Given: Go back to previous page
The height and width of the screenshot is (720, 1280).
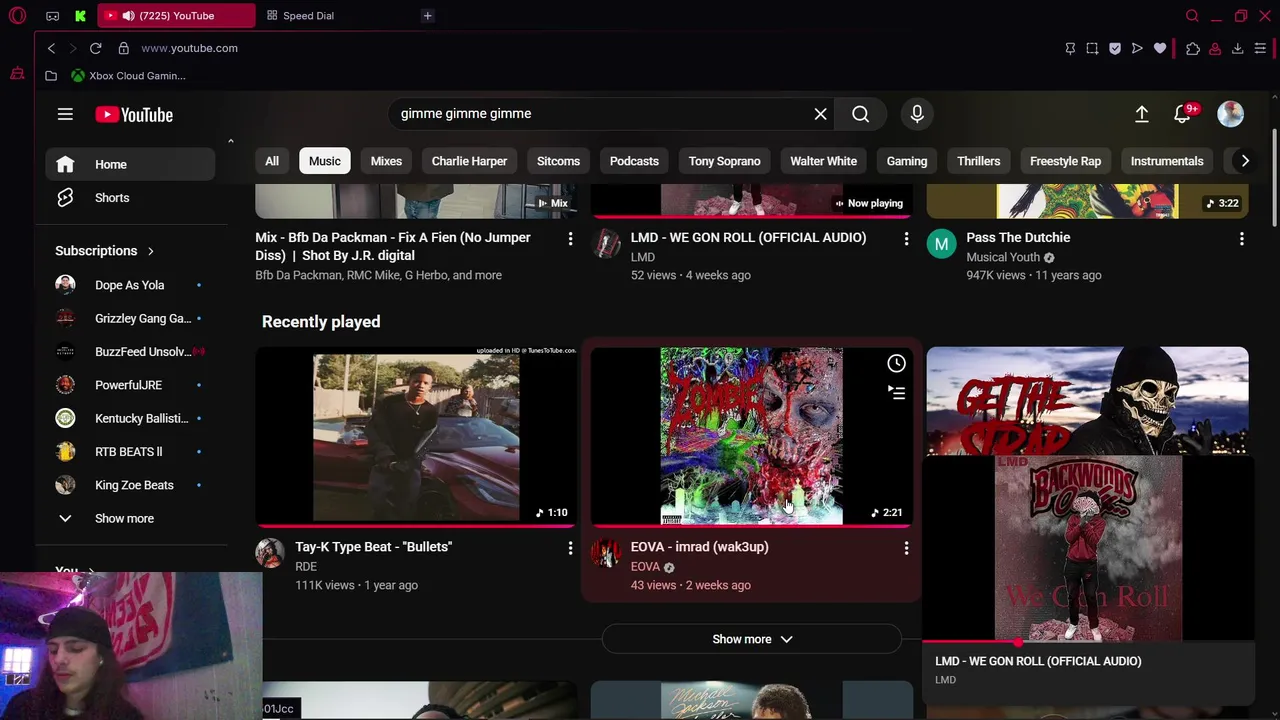Looking at the screenshot, I should (x=52, y=48).
